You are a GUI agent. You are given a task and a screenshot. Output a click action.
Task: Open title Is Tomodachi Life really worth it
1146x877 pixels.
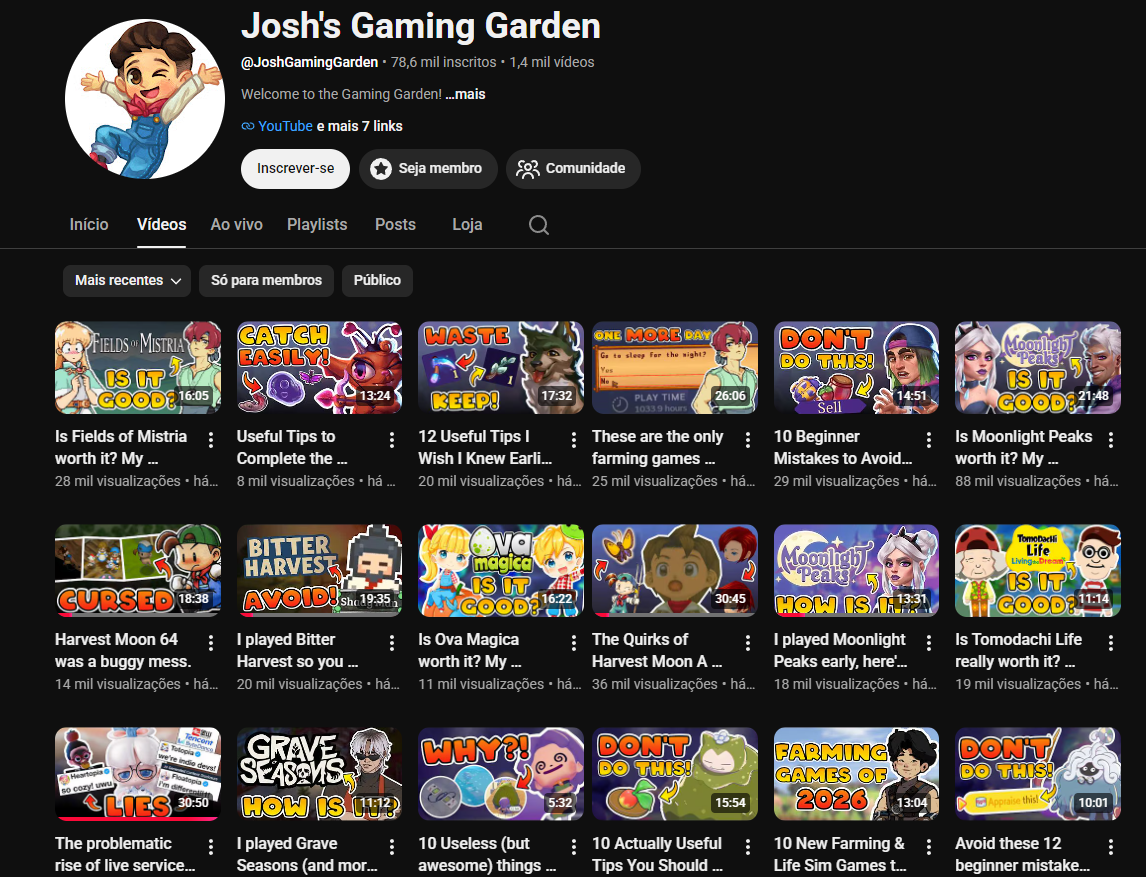(x=1019, y=650)
